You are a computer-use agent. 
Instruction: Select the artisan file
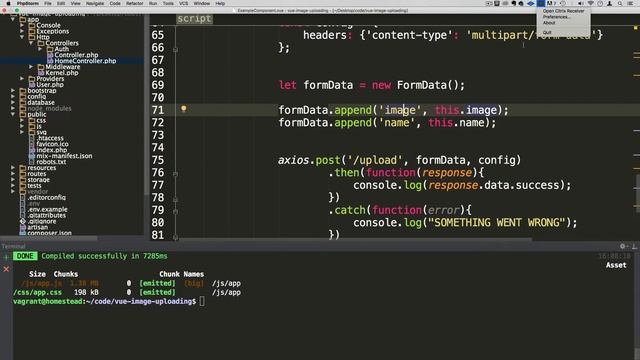tap(38, 227)
